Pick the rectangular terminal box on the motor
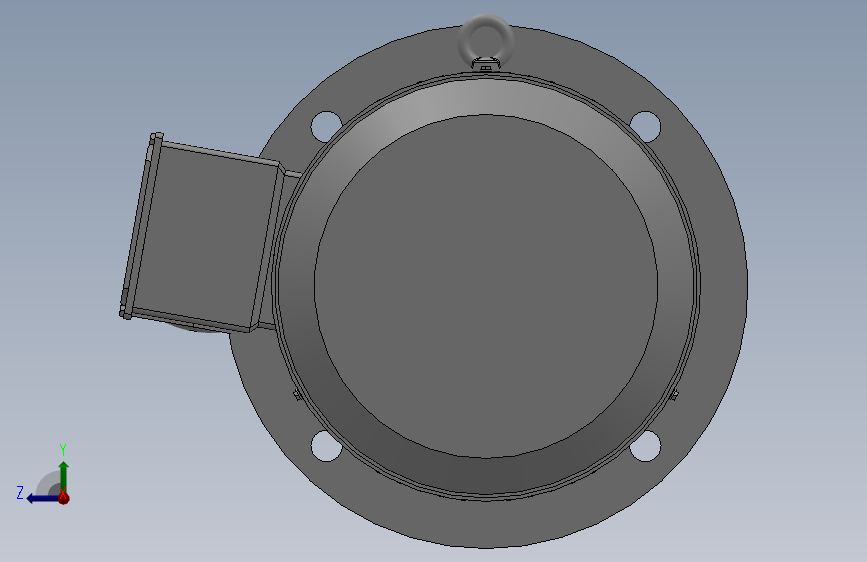 click(203, 232)
